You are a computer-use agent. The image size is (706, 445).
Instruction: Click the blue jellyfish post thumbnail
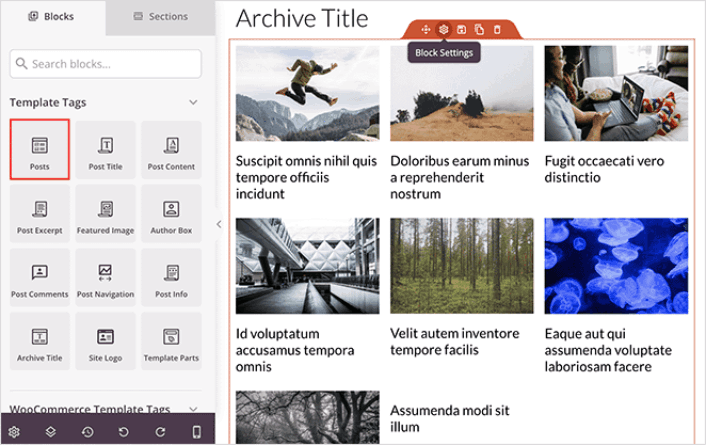(616, 266)
